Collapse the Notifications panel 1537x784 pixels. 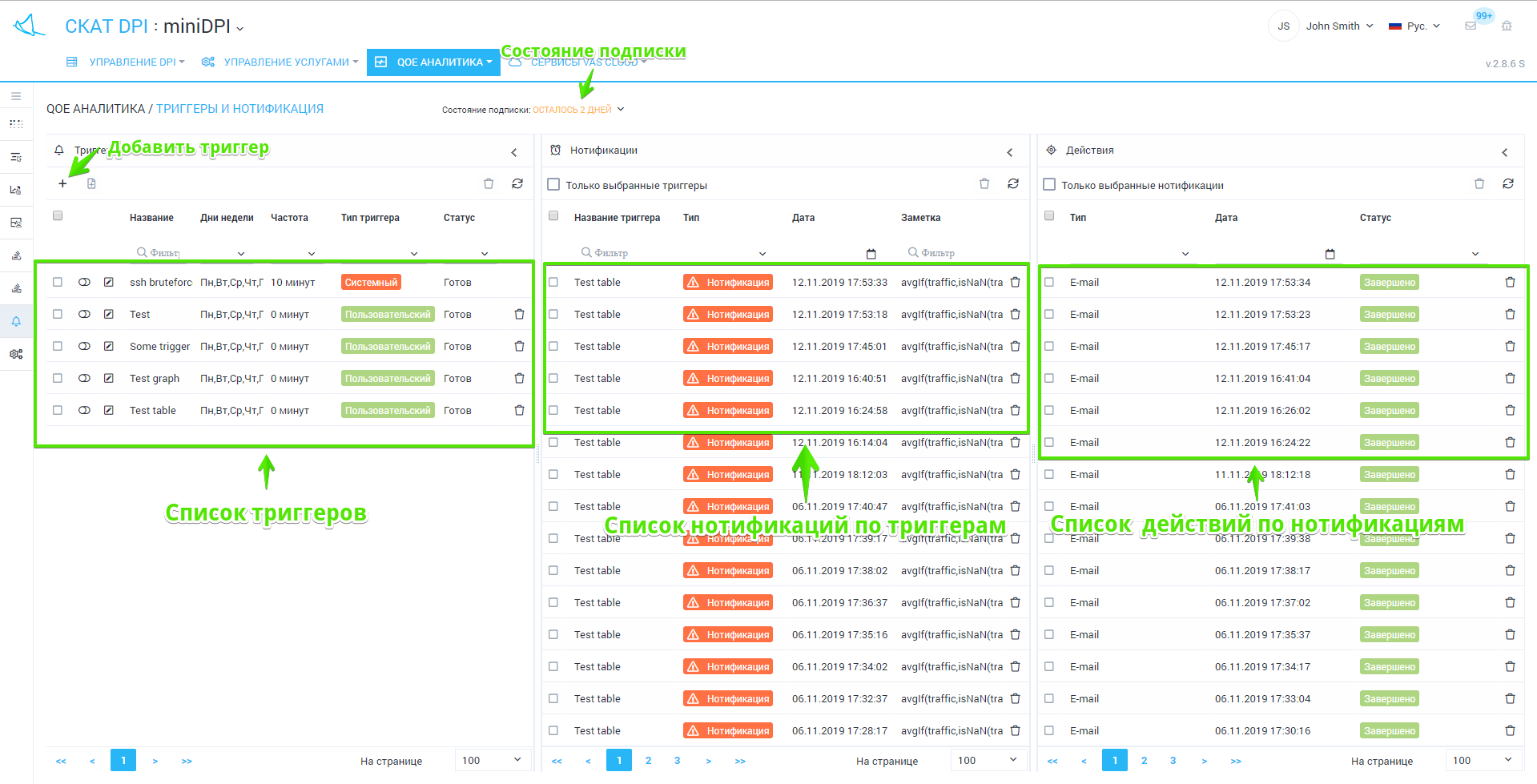pos(1010,152)
